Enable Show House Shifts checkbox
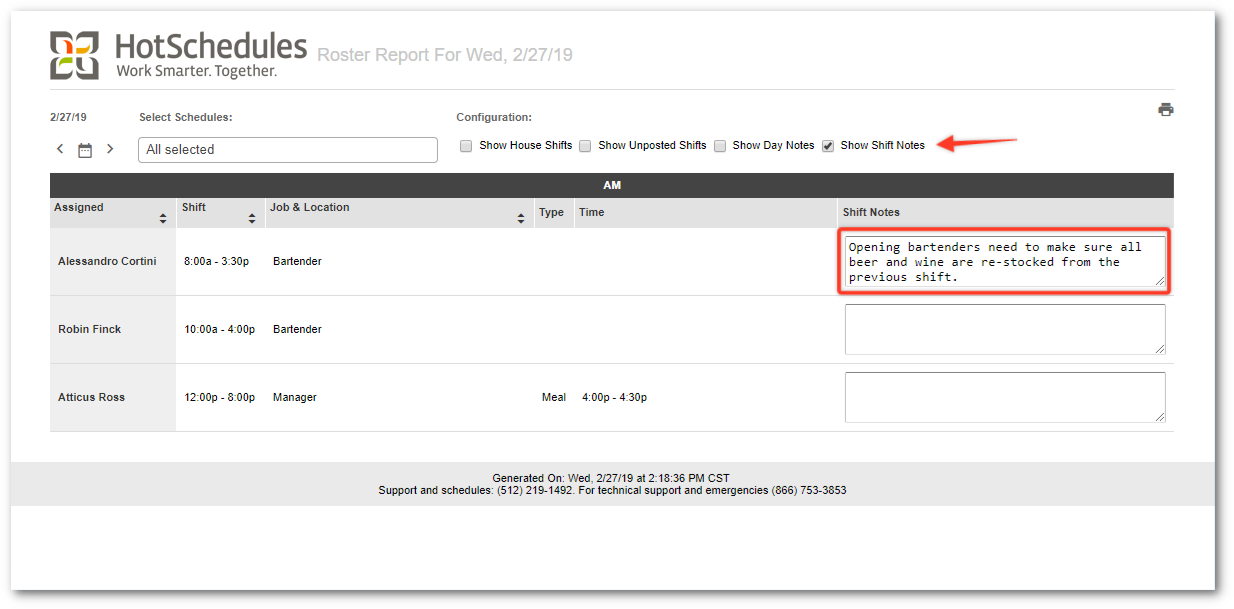This screenshot has width=1234, height=609. 466,146
